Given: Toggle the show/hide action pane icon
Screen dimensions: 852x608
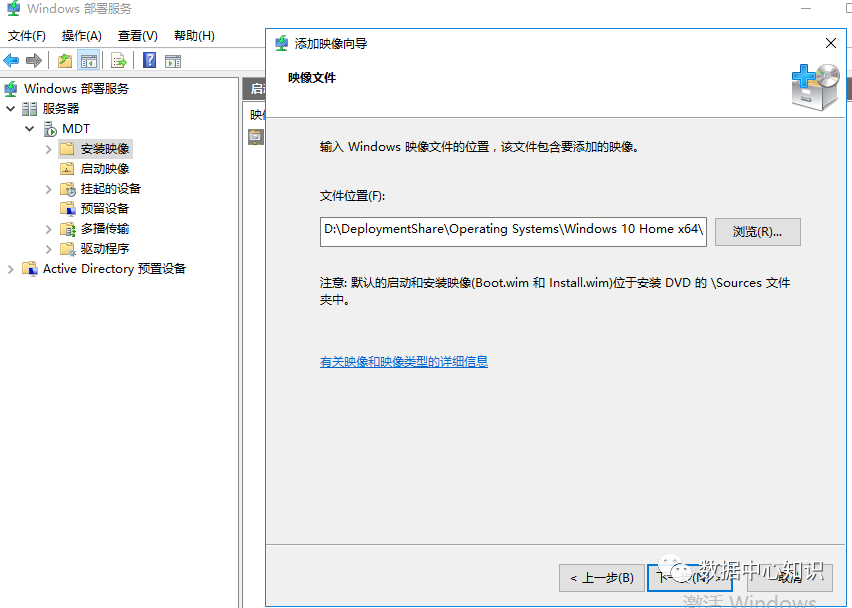Looking at the screenshot, I should point(173,61).
